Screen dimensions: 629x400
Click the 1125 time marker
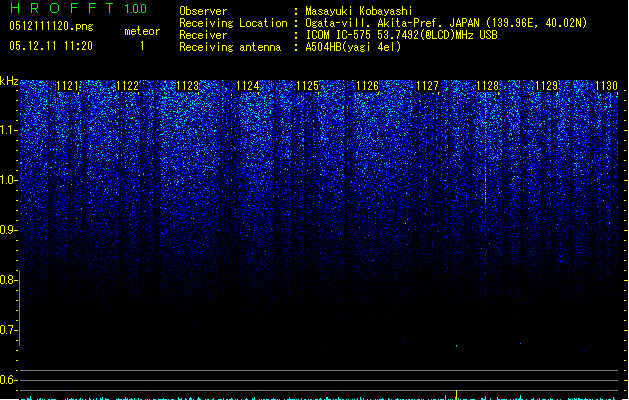307,86
